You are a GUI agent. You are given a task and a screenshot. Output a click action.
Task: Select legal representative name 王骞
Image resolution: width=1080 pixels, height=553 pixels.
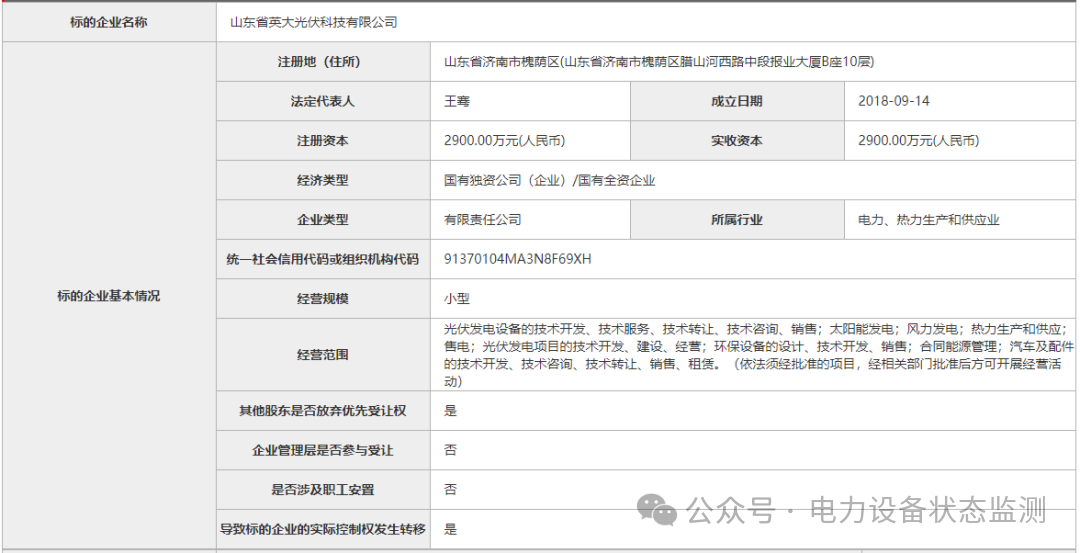coord(457,101)
